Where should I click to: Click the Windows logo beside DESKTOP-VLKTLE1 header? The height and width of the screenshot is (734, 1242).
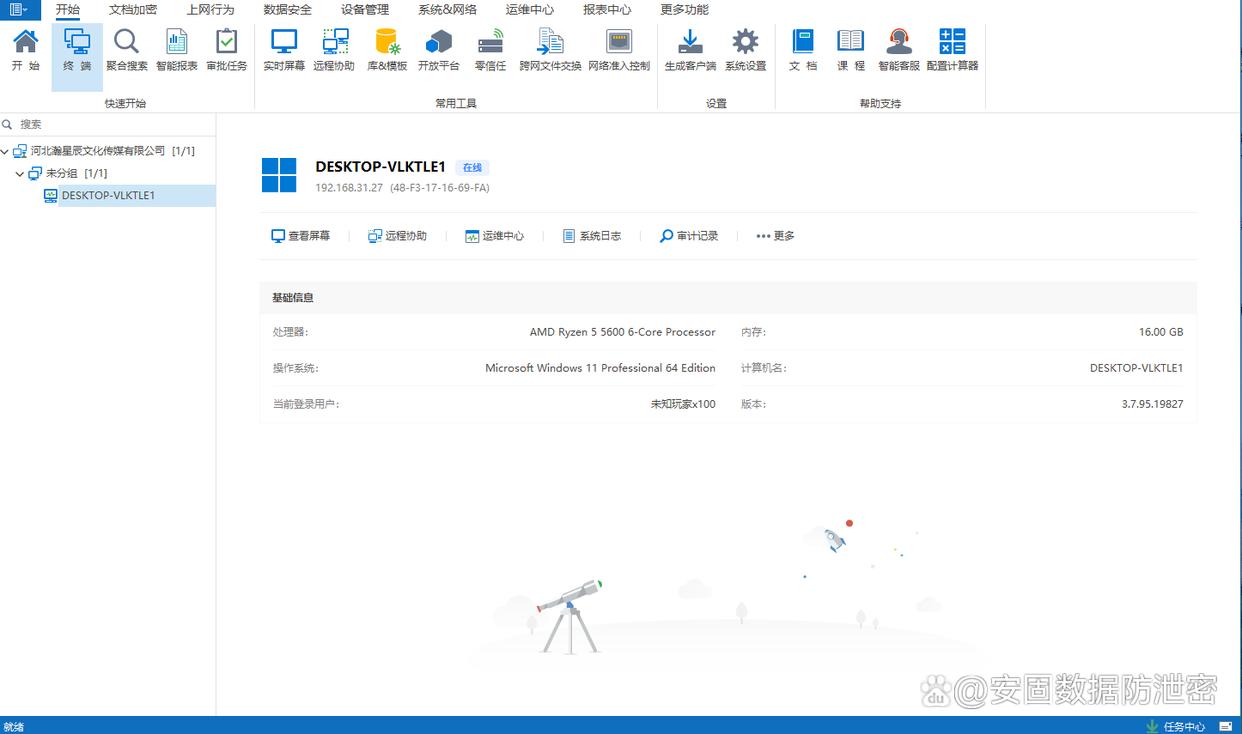279,175
